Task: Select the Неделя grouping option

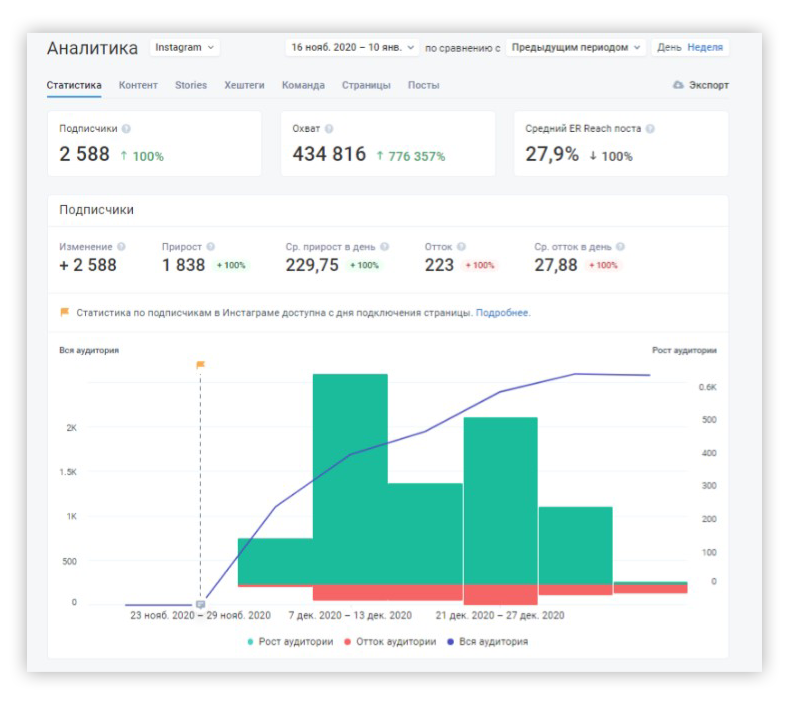Action: coord(705,47)
